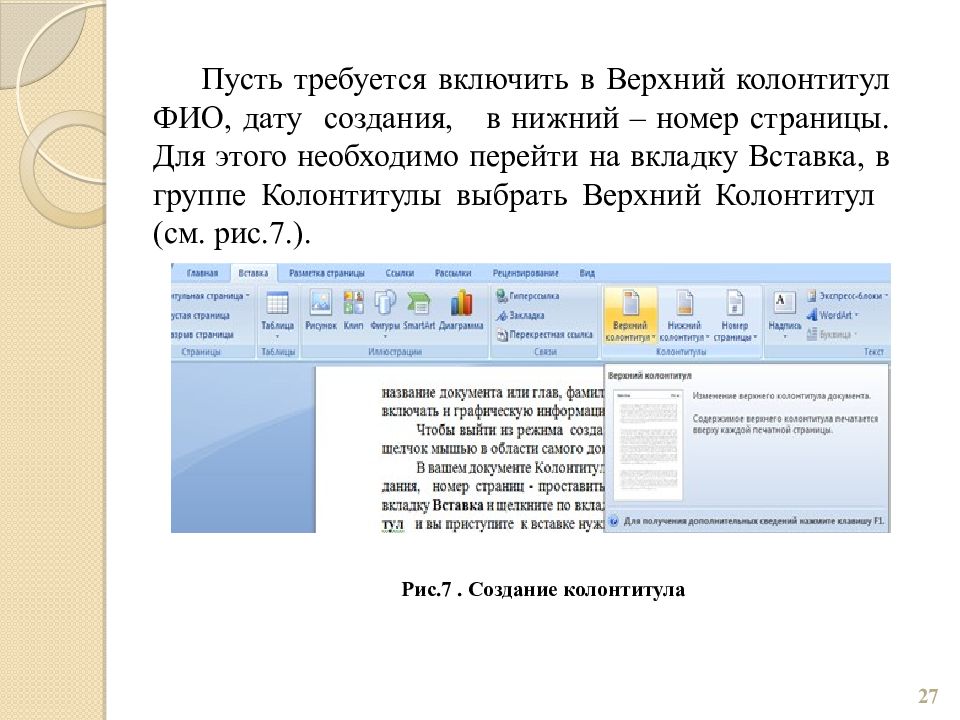This screenshot has width=960, height=720.
Task: Open Клип clip art icon
Action: [353, 310]
